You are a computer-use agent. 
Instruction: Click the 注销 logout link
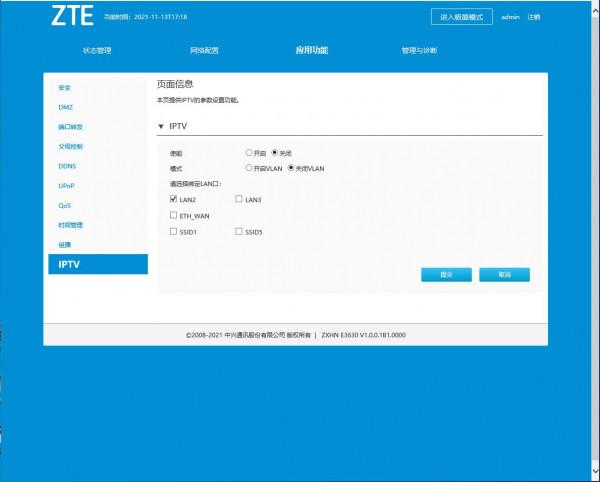534,17
